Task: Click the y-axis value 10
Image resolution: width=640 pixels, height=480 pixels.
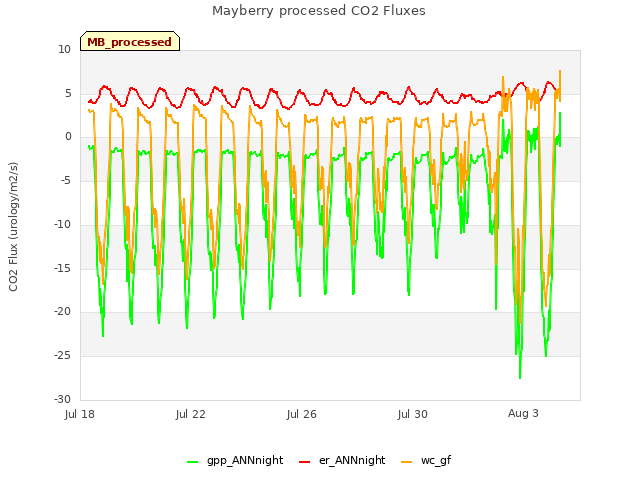Action: 64,50
